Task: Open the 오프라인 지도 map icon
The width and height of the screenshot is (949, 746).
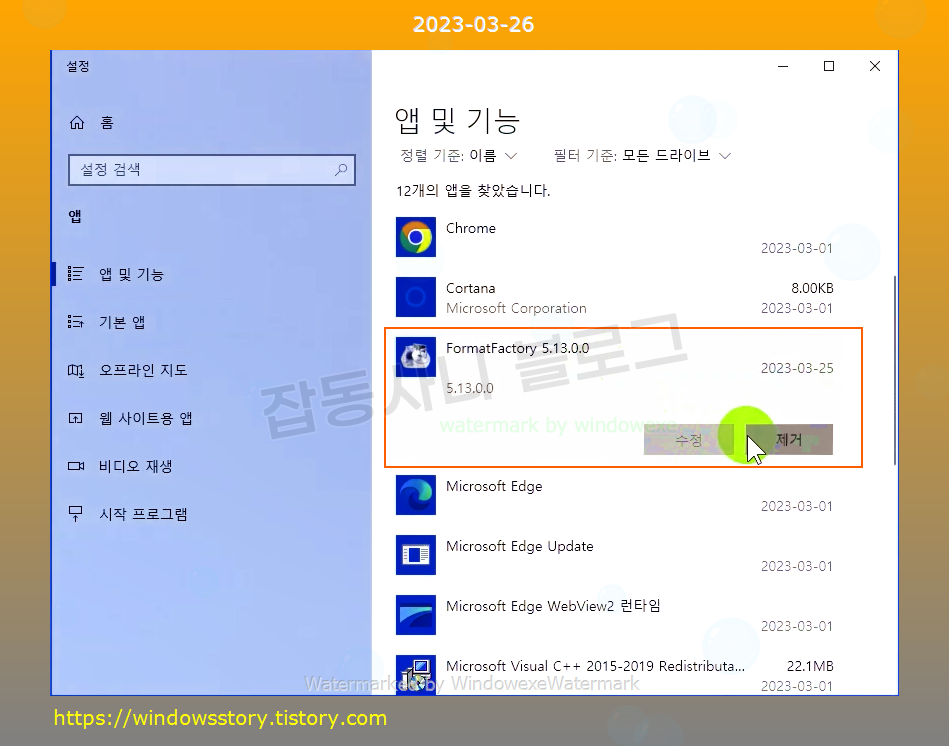Action: pyautogui.click(x=76, y=370)
